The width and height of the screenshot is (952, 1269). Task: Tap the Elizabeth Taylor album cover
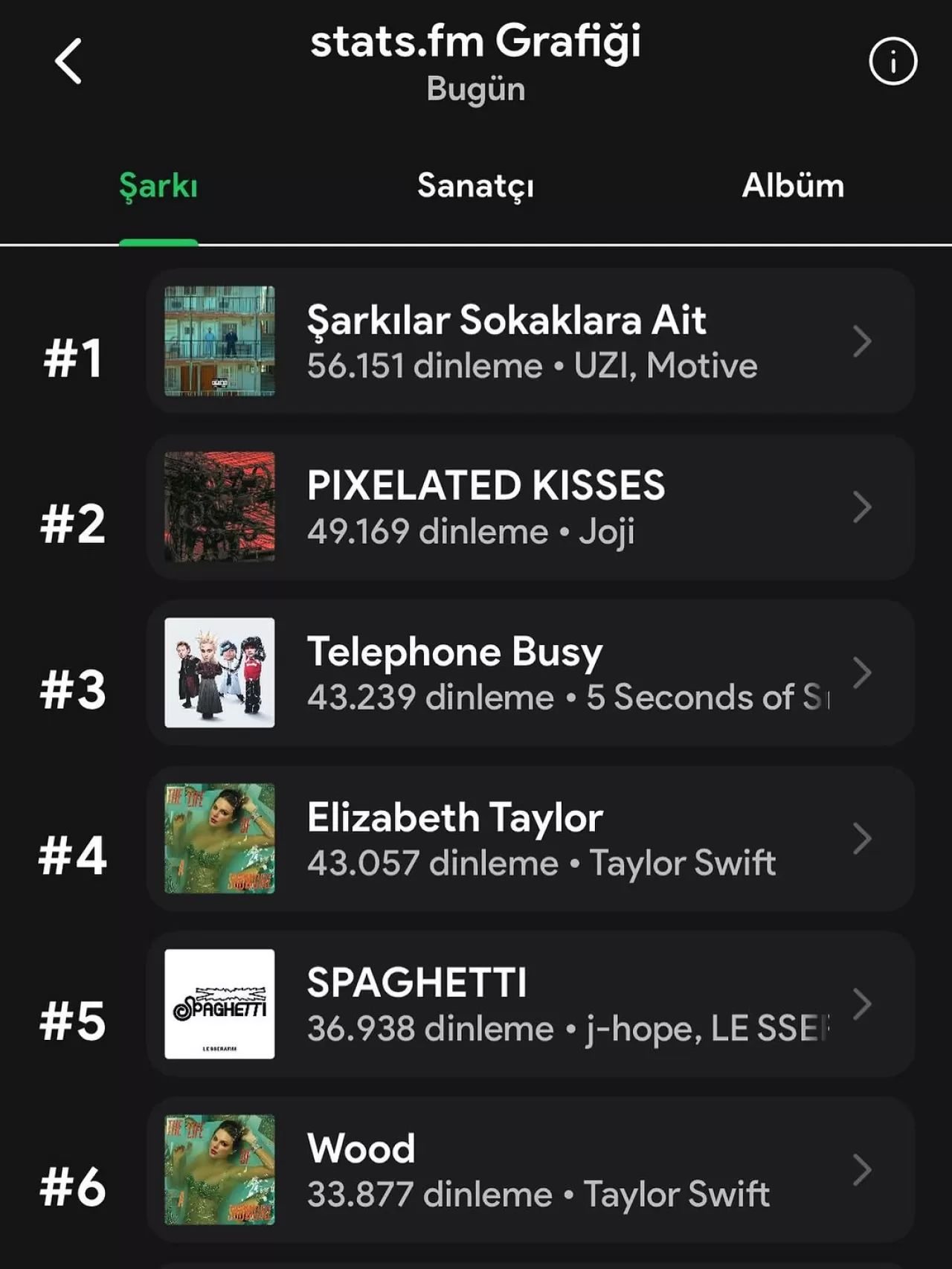(x=219, y=838)
